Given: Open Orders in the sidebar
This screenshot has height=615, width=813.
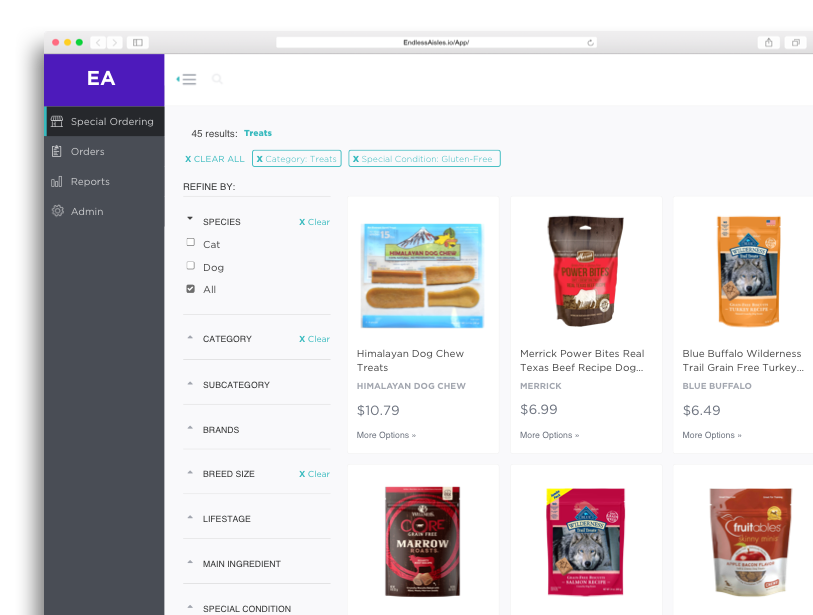Looking at the screenshot, I should [x=105, y=151].
